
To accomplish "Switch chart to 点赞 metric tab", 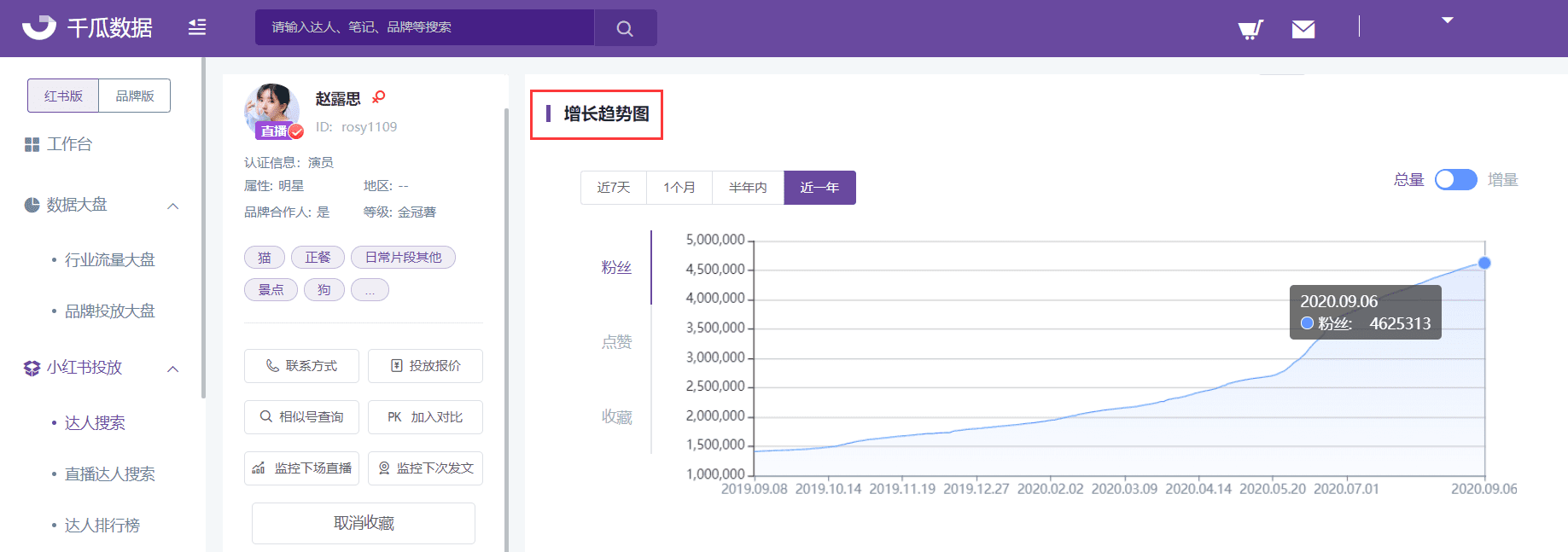I will pos(616,342).
